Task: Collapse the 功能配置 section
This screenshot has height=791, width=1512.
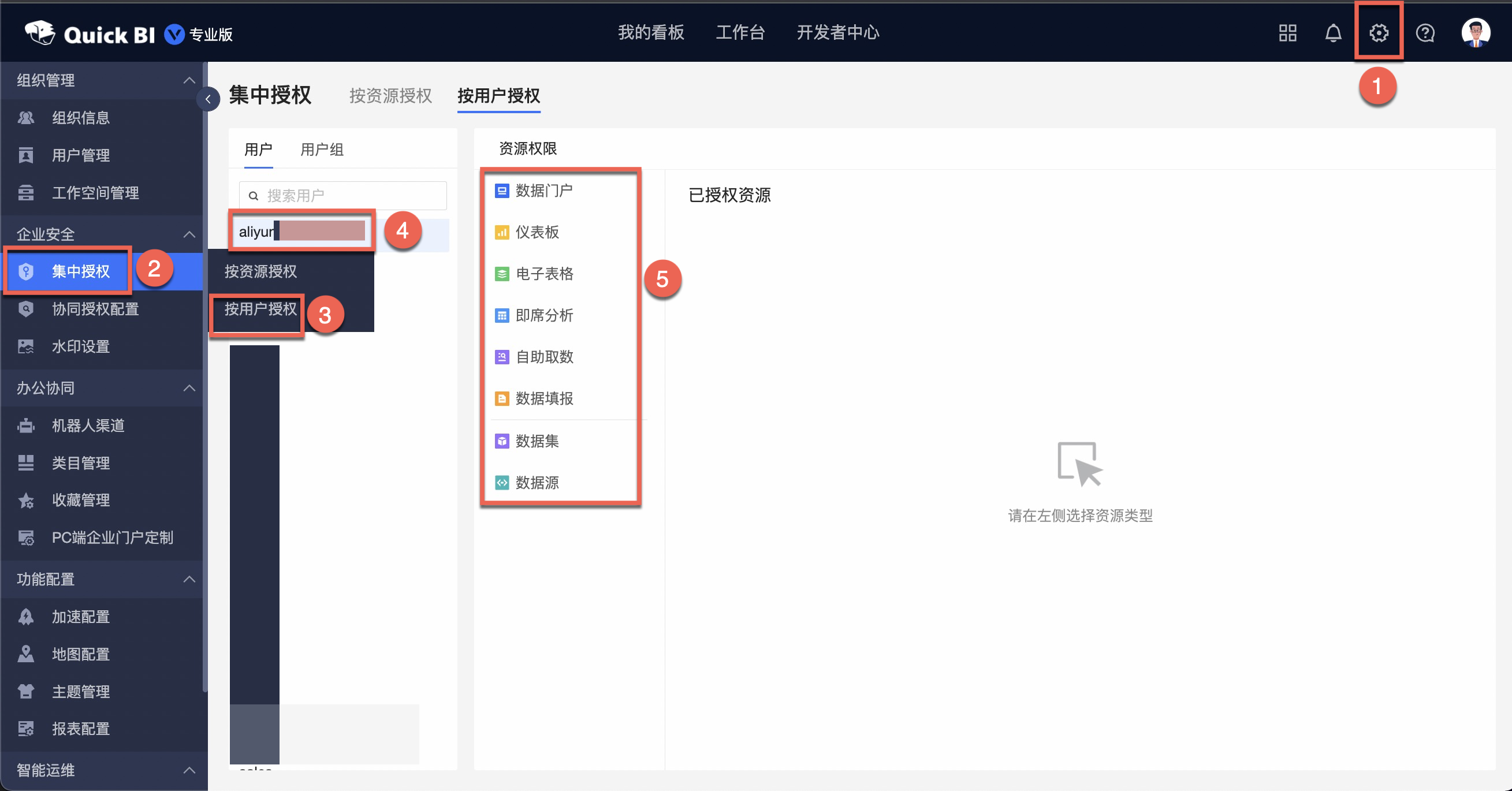Action: 189,579
